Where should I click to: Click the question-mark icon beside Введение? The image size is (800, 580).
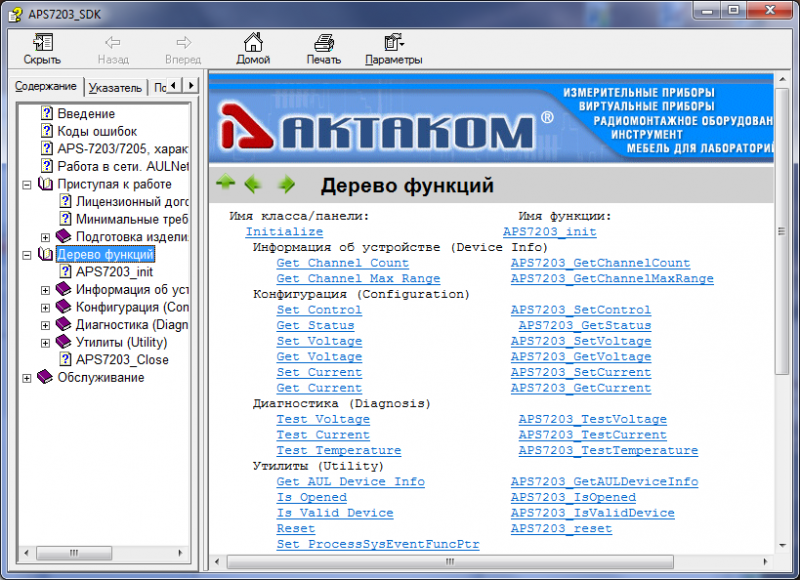point(47,113)
